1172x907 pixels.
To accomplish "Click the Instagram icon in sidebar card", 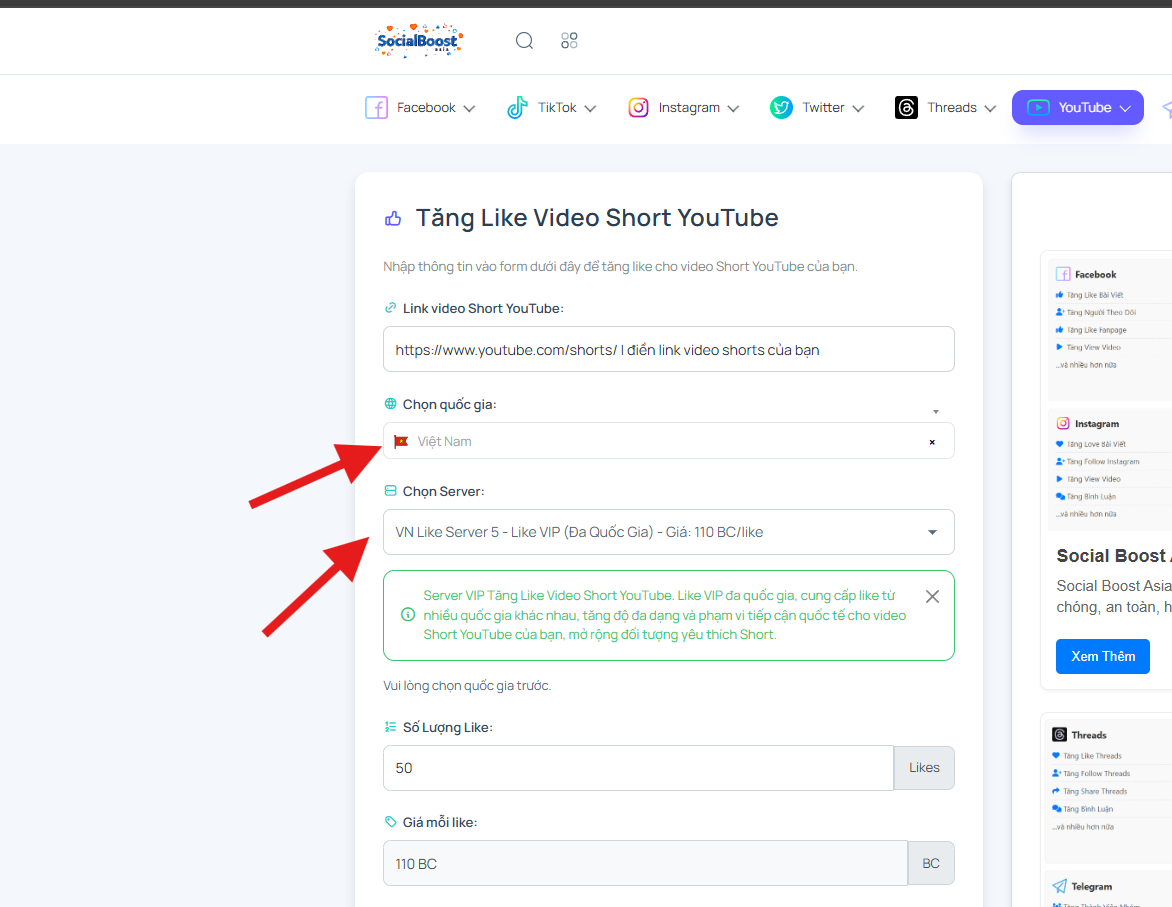I will click(x=1063, y=423).
